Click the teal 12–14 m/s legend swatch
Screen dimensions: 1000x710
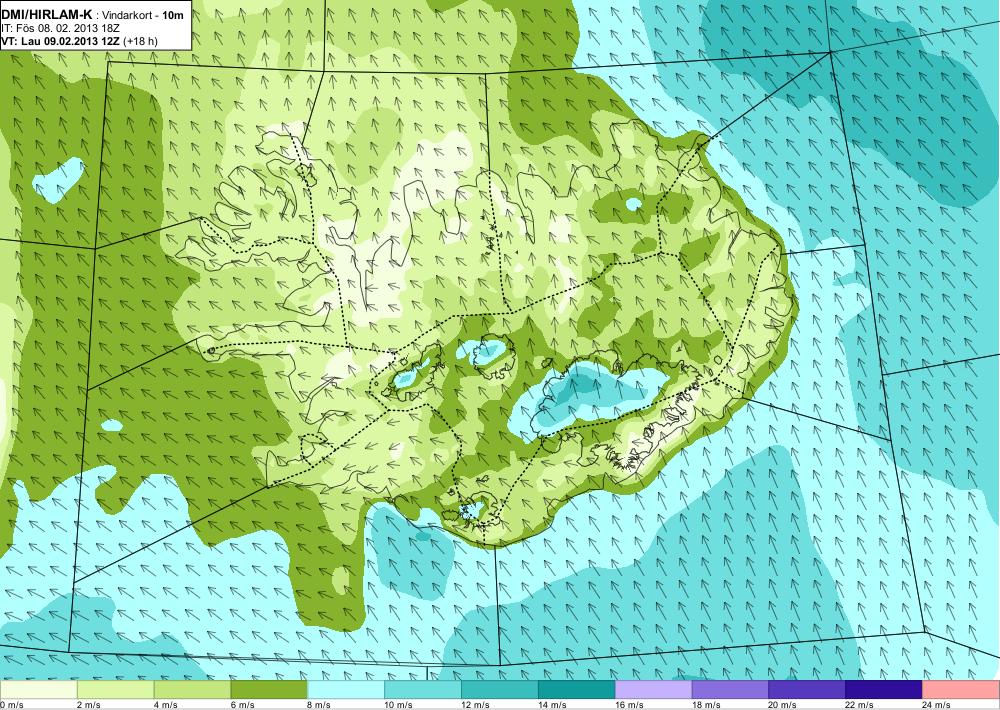coord(499,690)
